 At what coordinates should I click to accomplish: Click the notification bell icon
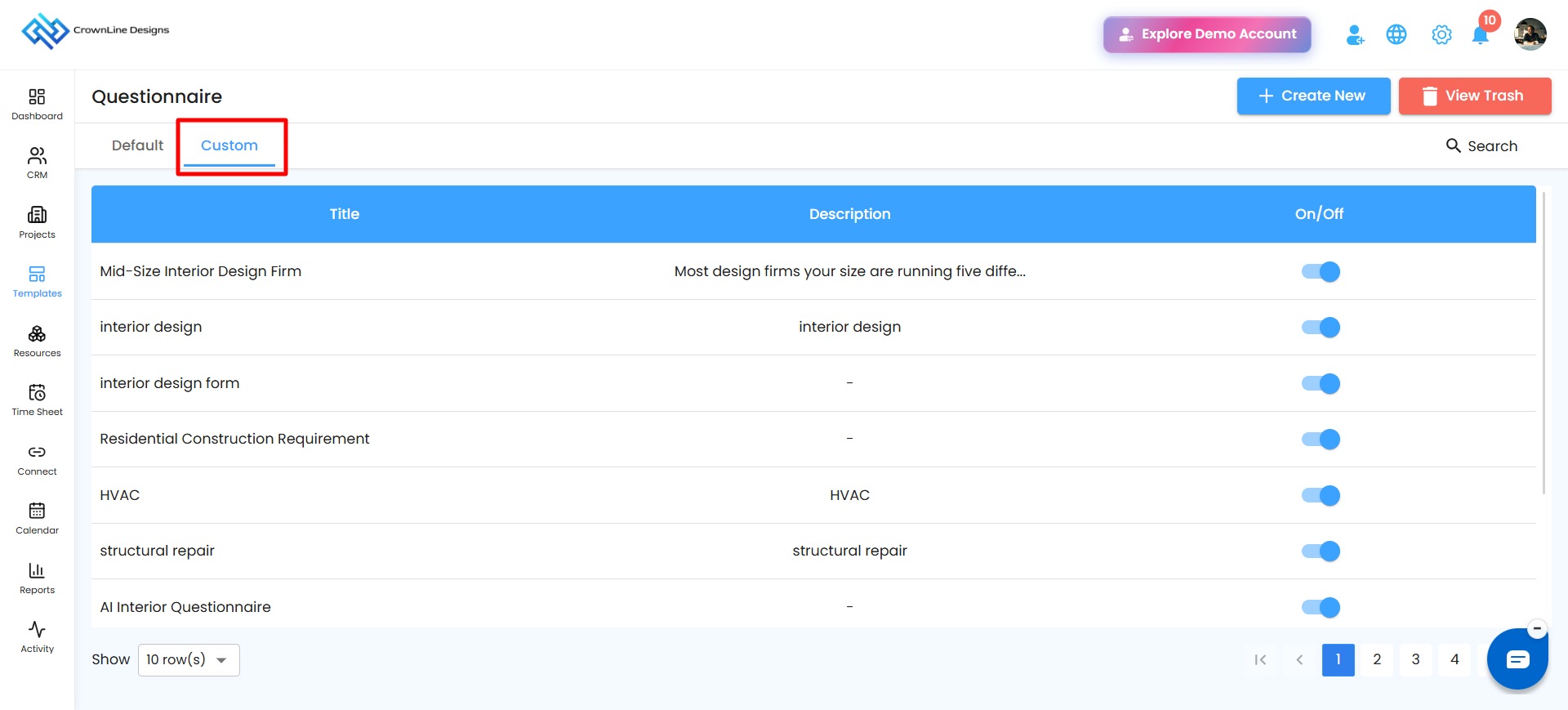[x=1480, y=35]
